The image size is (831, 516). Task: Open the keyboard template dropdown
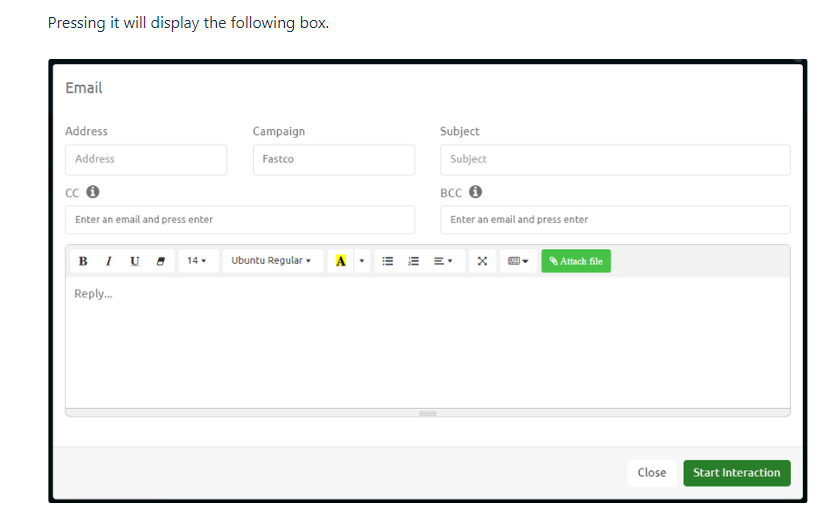518,261
